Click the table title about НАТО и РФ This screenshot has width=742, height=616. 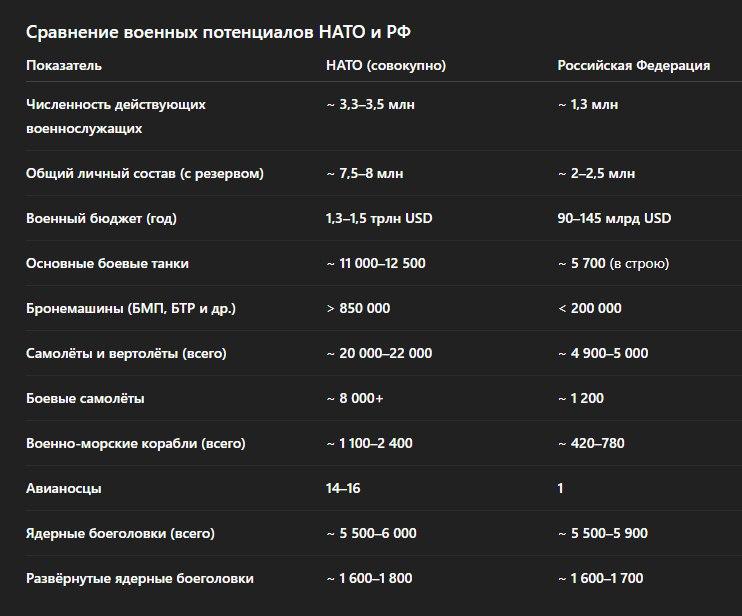tap(218, 32)
